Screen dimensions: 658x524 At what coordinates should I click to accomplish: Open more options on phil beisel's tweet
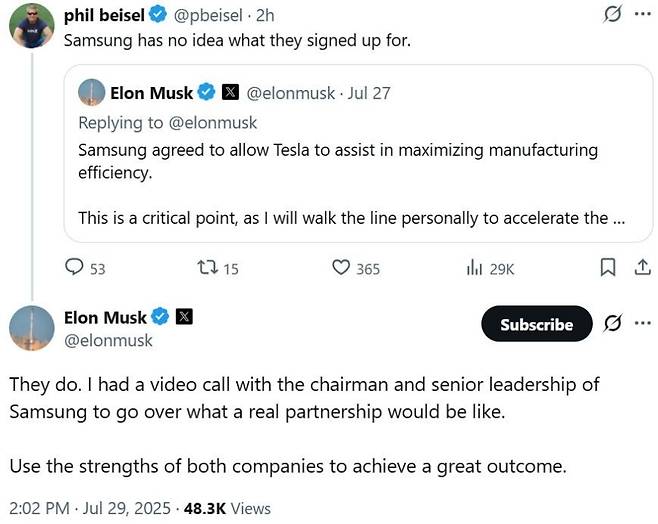click(643, 14)
